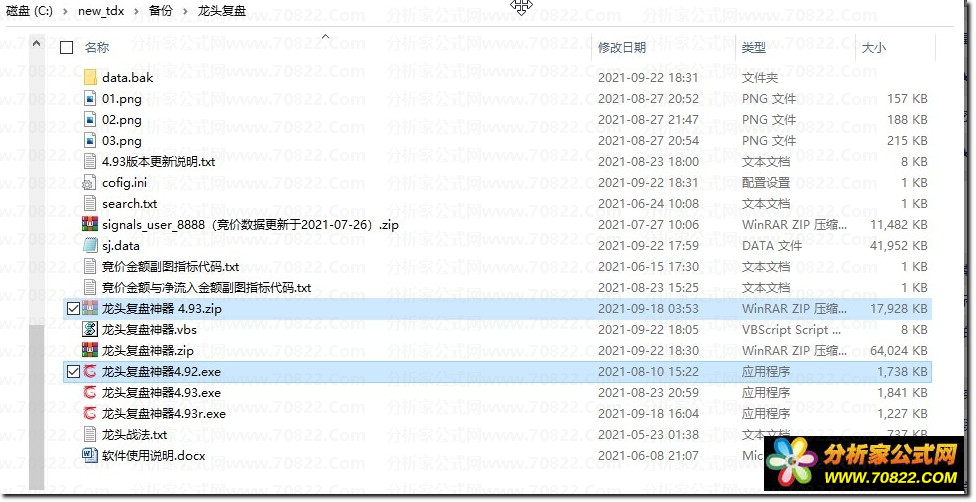Select cofig.ini file name
The image size is (976, 502).
coord(124,182)
